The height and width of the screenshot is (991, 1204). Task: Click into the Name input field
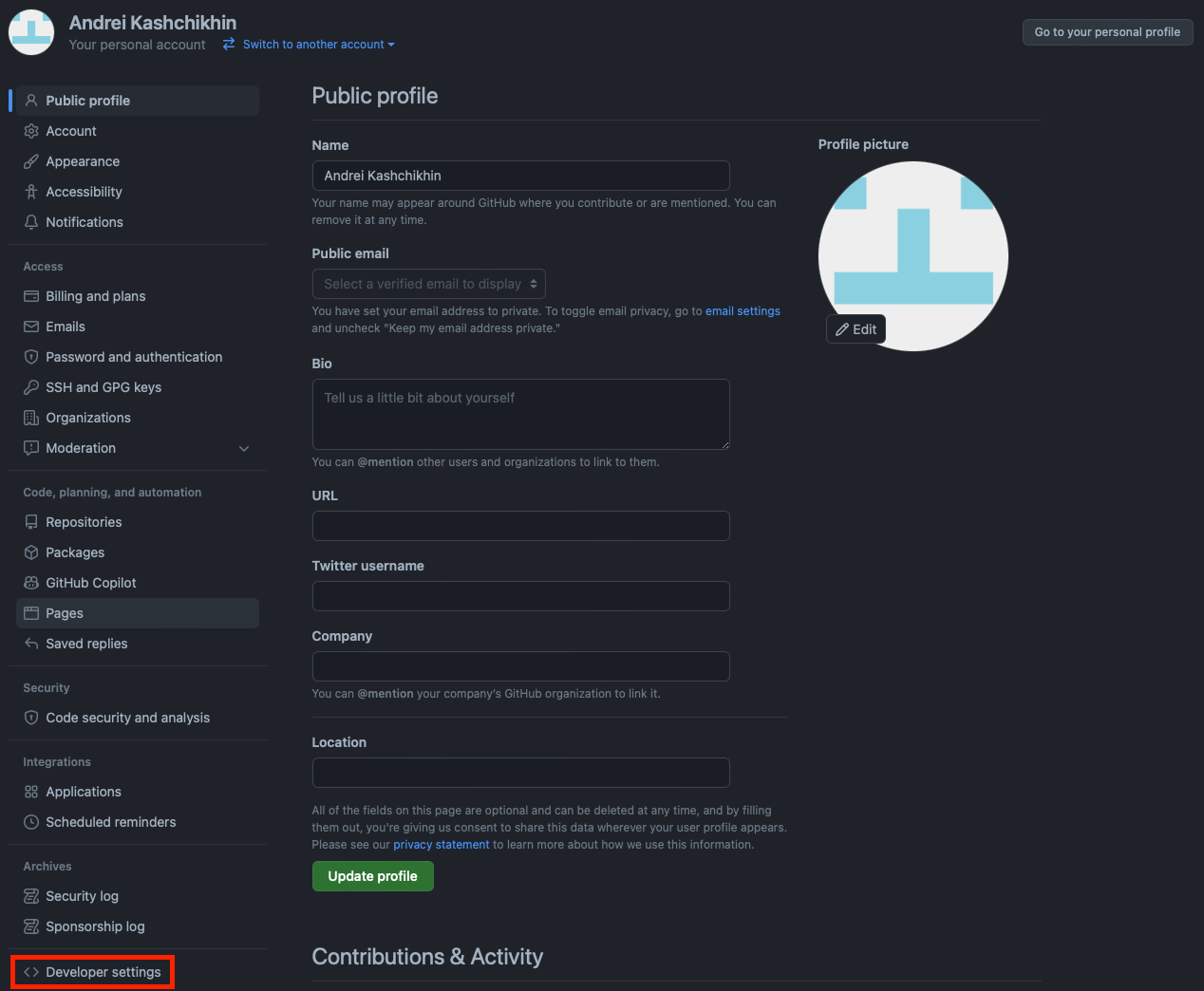pyautogui.click(x=521, y=176)
